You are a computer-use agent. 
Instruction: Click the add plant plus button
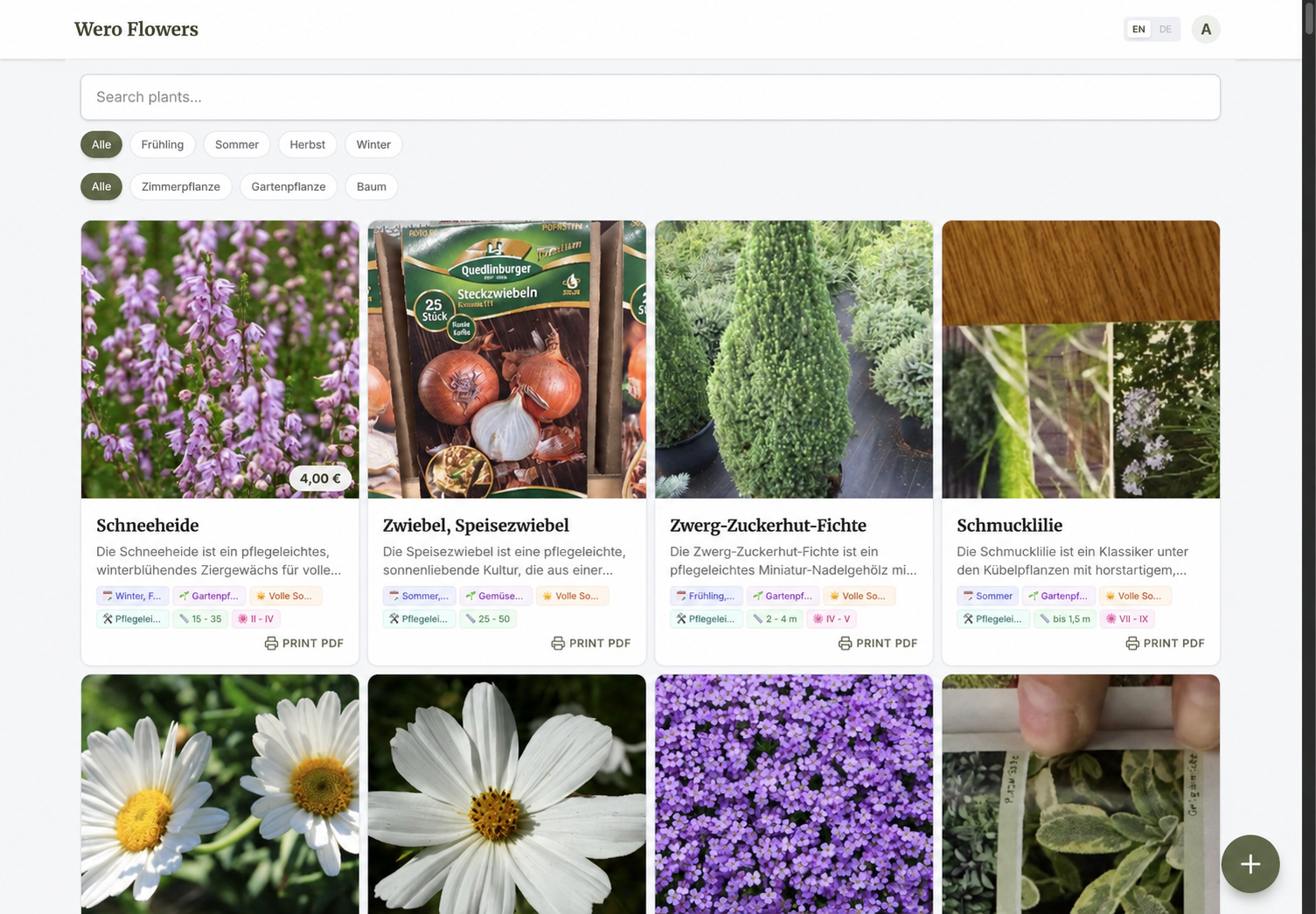click(1250, 864)
